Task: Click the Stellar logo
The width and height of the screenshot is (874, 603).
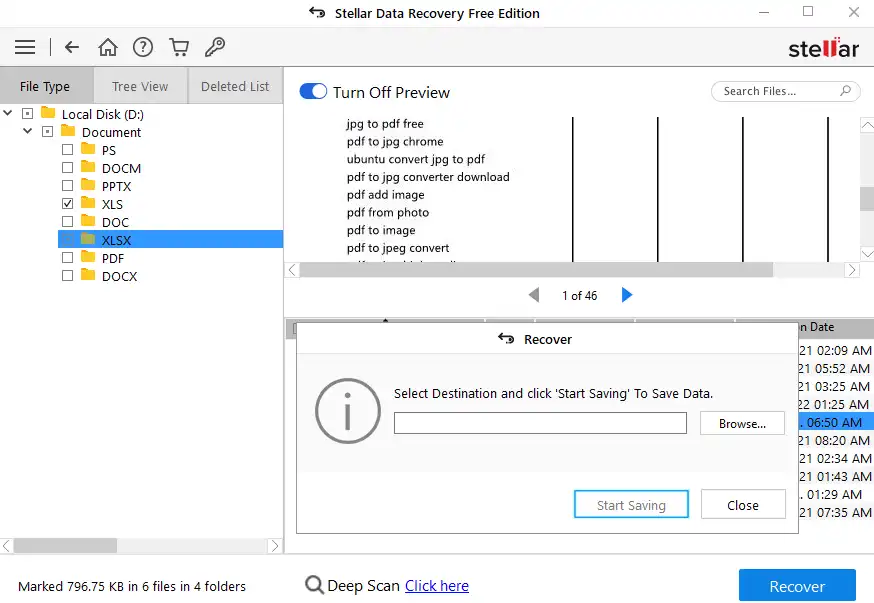Action: pyautogui.click(x=823, y=48)
